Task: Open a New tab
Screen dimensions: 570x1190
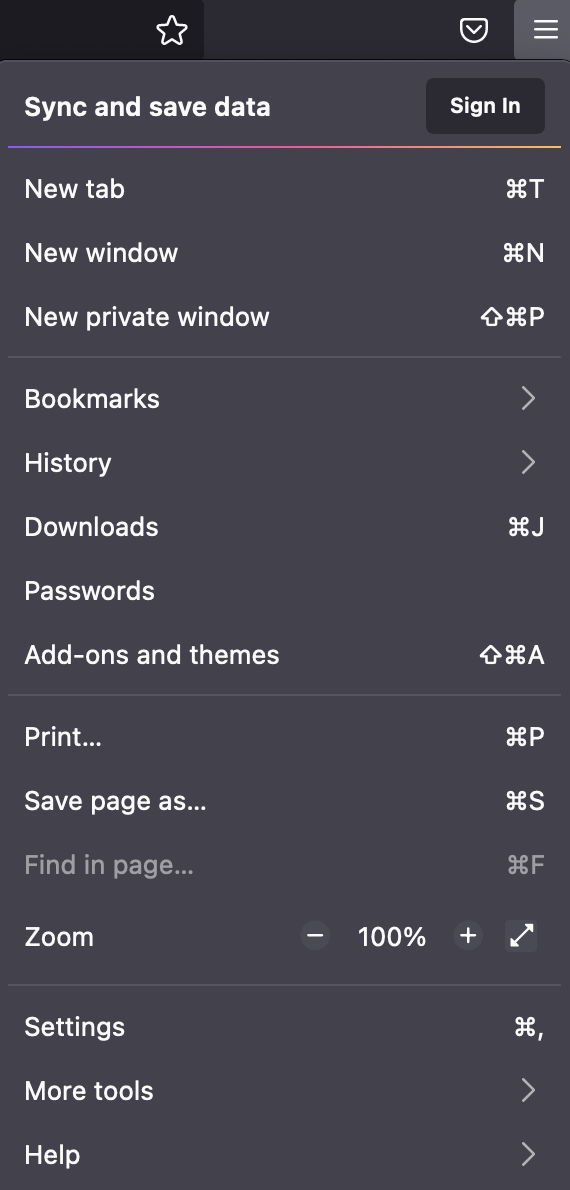Action: point(285,189)
